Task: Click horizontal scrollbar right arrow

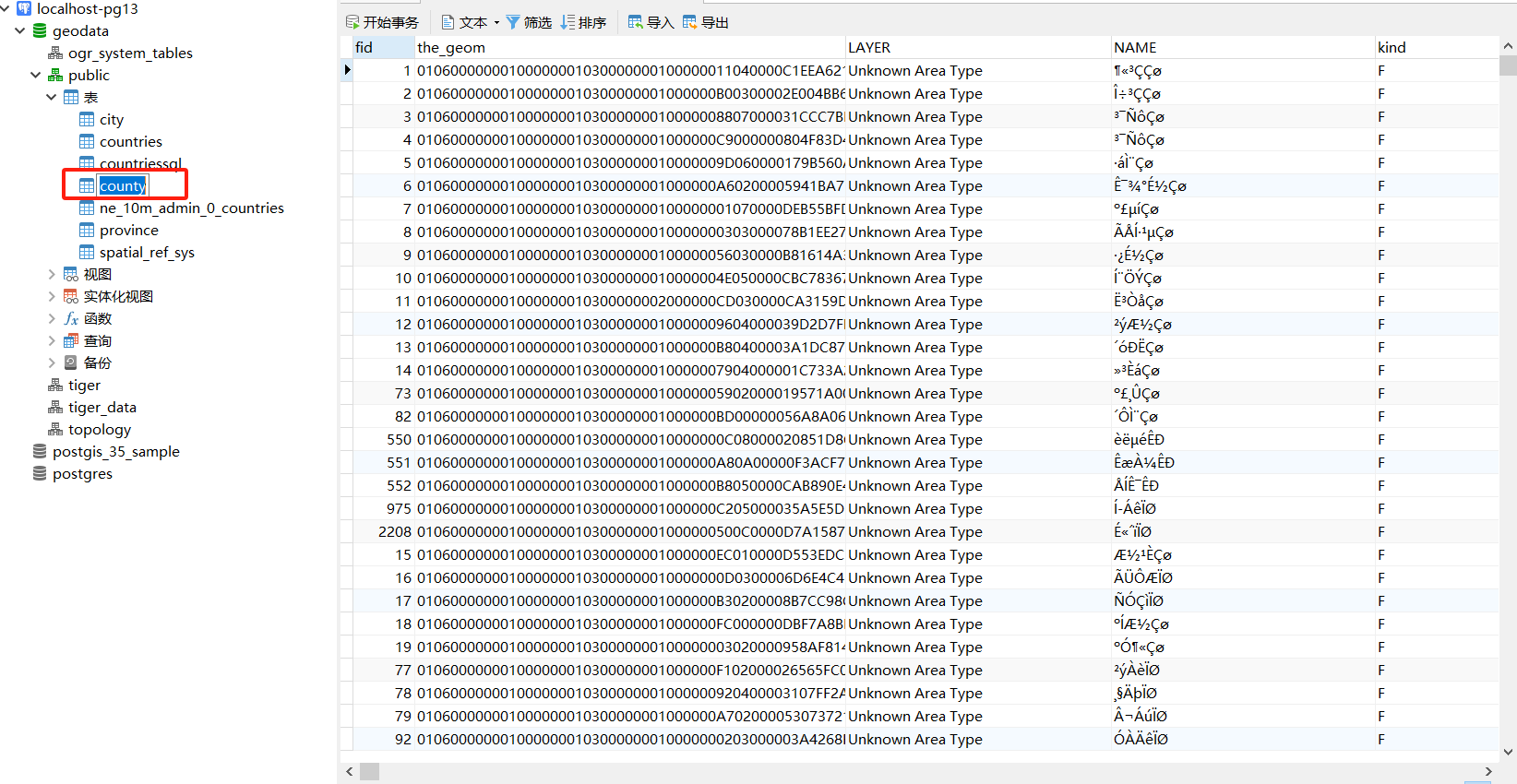Action: (x=1488, y=771)
